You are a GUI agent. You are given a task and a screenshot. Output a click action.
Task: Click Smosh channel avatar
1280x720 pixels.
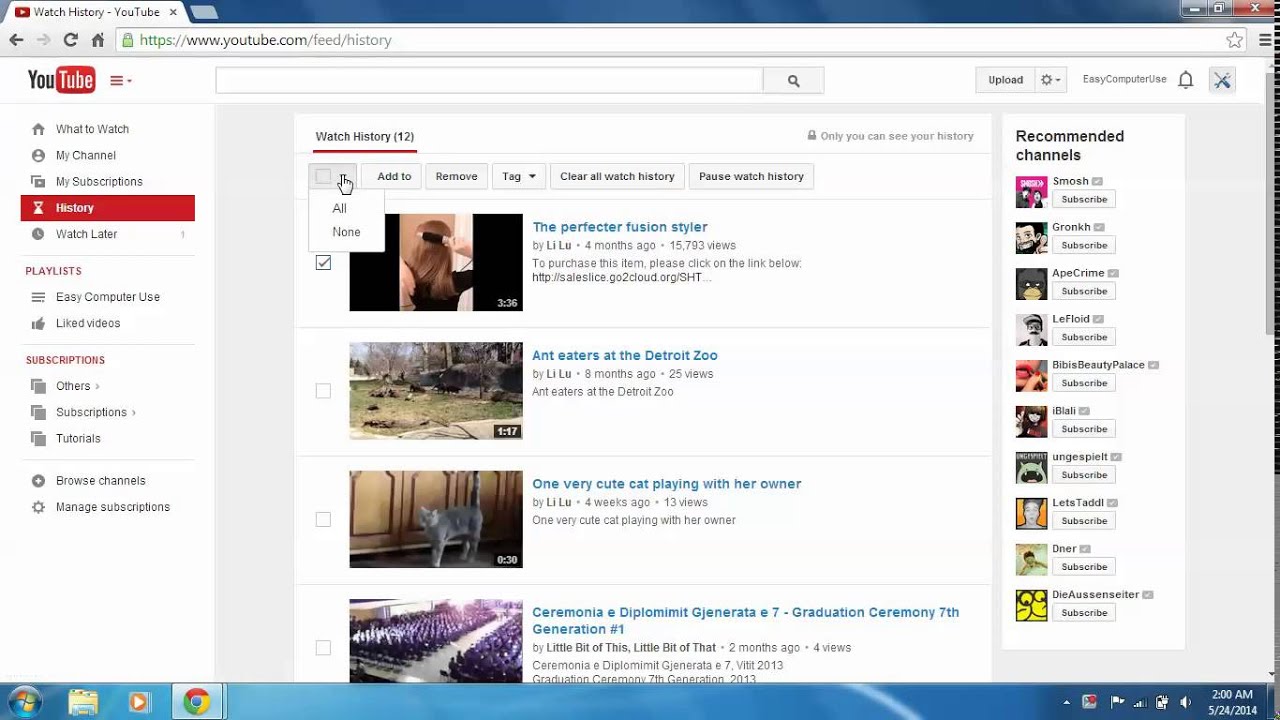click(x=1031, y=192)
